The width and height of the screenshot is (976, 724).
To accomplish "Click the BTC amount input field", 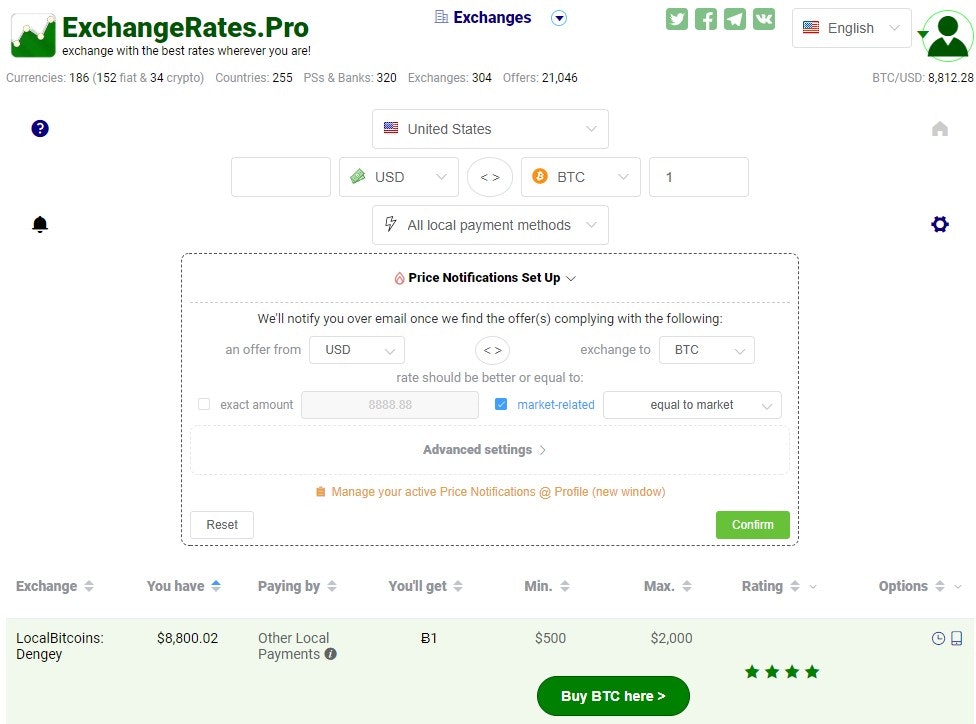I will [698, 176].
